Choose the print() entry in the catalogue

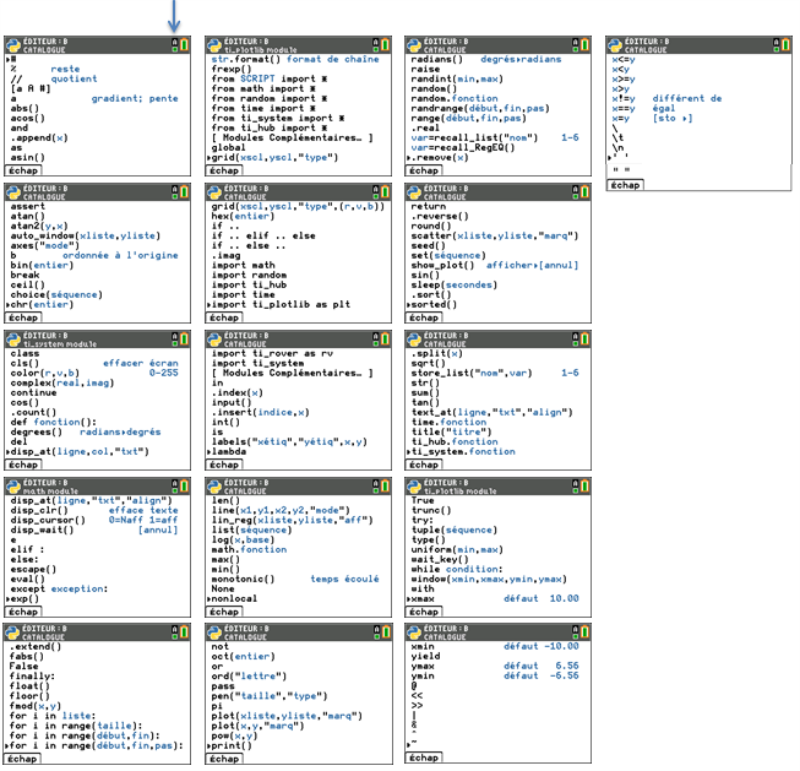(x=229, y=745)
